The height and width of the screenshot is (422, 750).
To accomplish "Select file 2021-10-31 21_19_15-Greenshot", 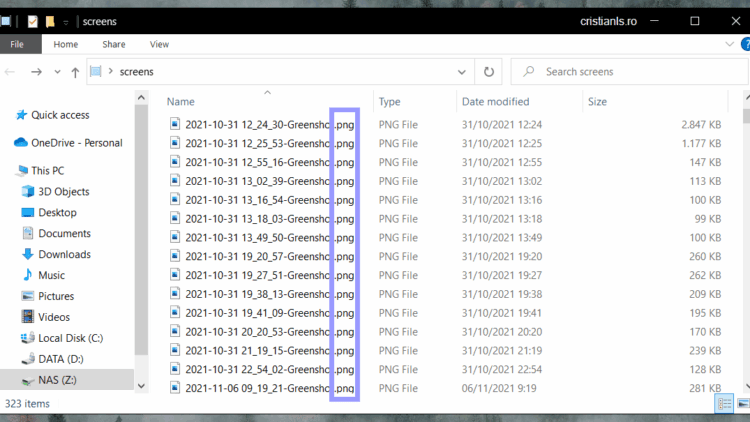I will pyautogui.click(x=270, y=351).
